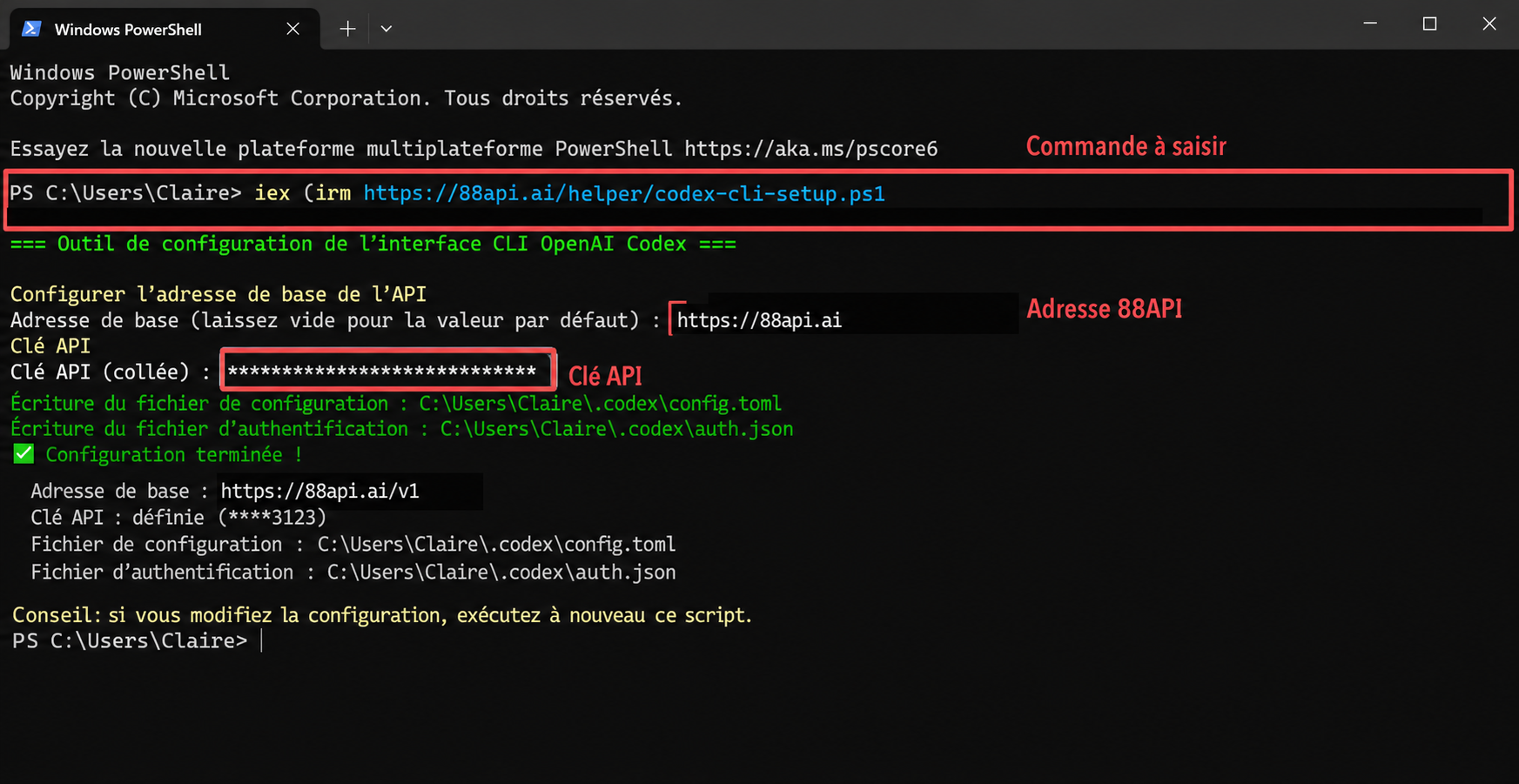Click the final PS C:\Users\Claire> prompt
Screen dimensions: 1519x784
click(130, 641)
